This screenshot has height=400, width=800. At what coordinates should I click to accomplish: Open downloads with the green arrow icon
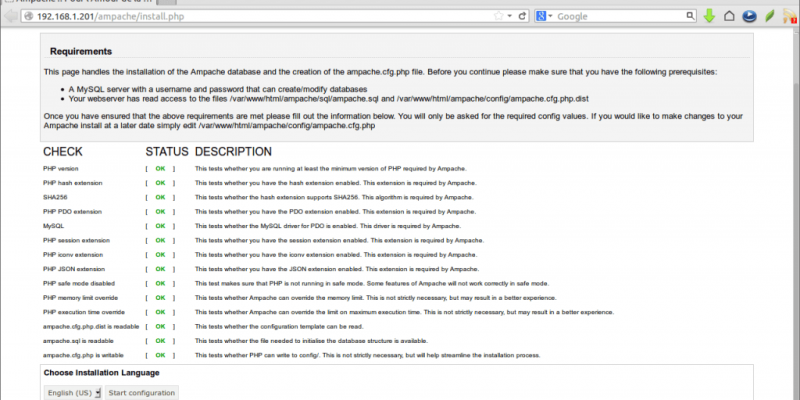[709, 16]
